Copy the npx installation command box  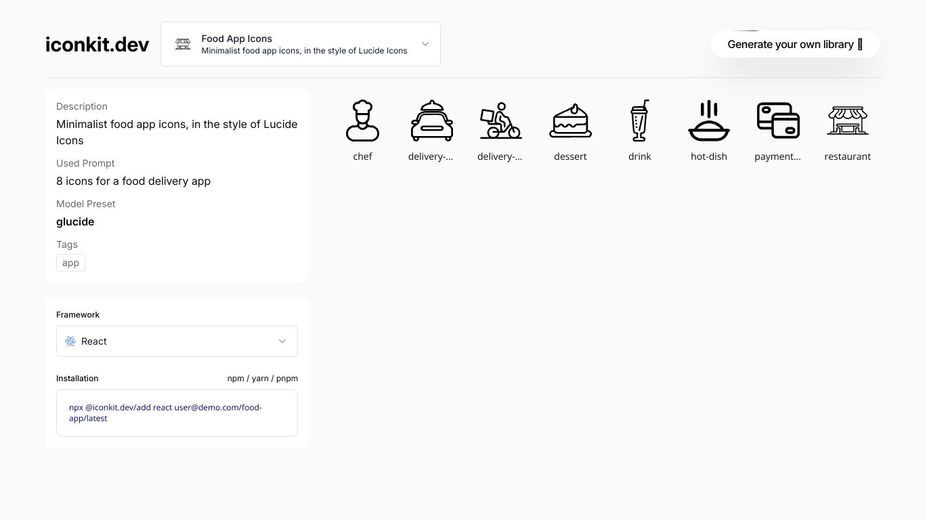tap(177, 413)
